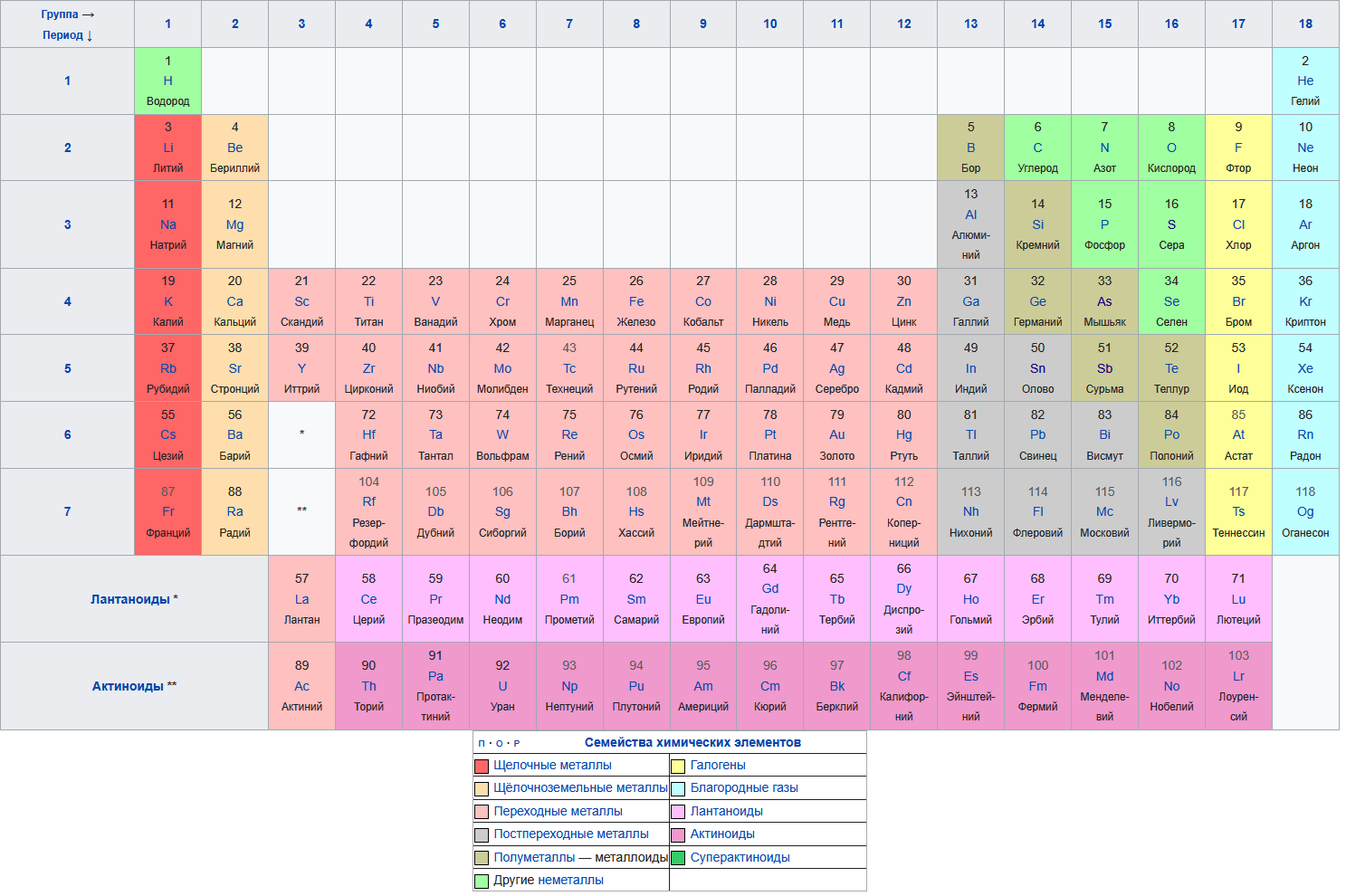Click the 'п' view-template link in legend

[482, 743]
